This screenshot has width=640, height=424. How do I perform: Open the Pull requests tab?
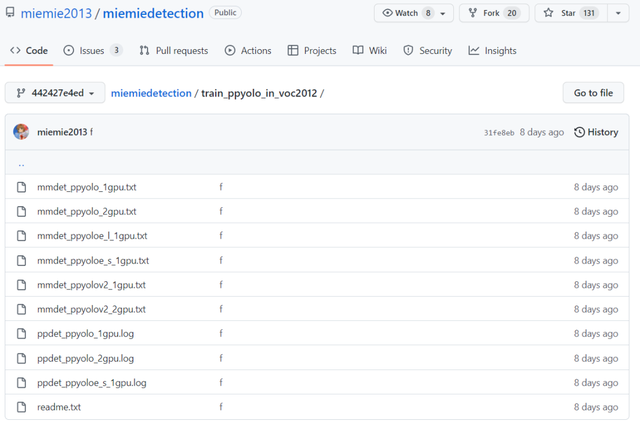click(x=173, y=51)
